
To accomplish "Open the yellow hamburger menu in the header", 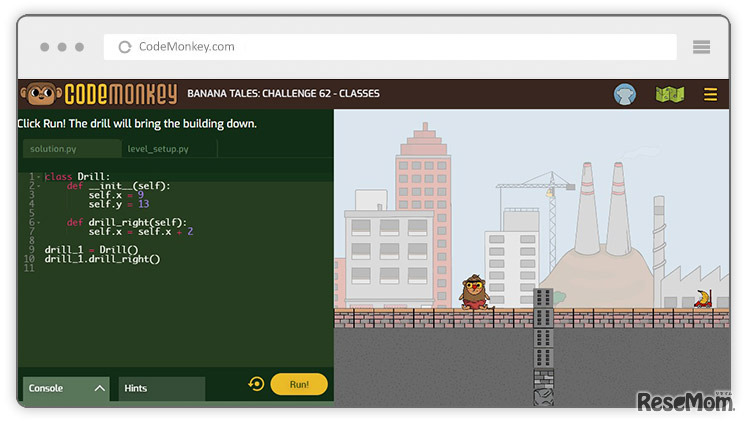I will point(710,94).
